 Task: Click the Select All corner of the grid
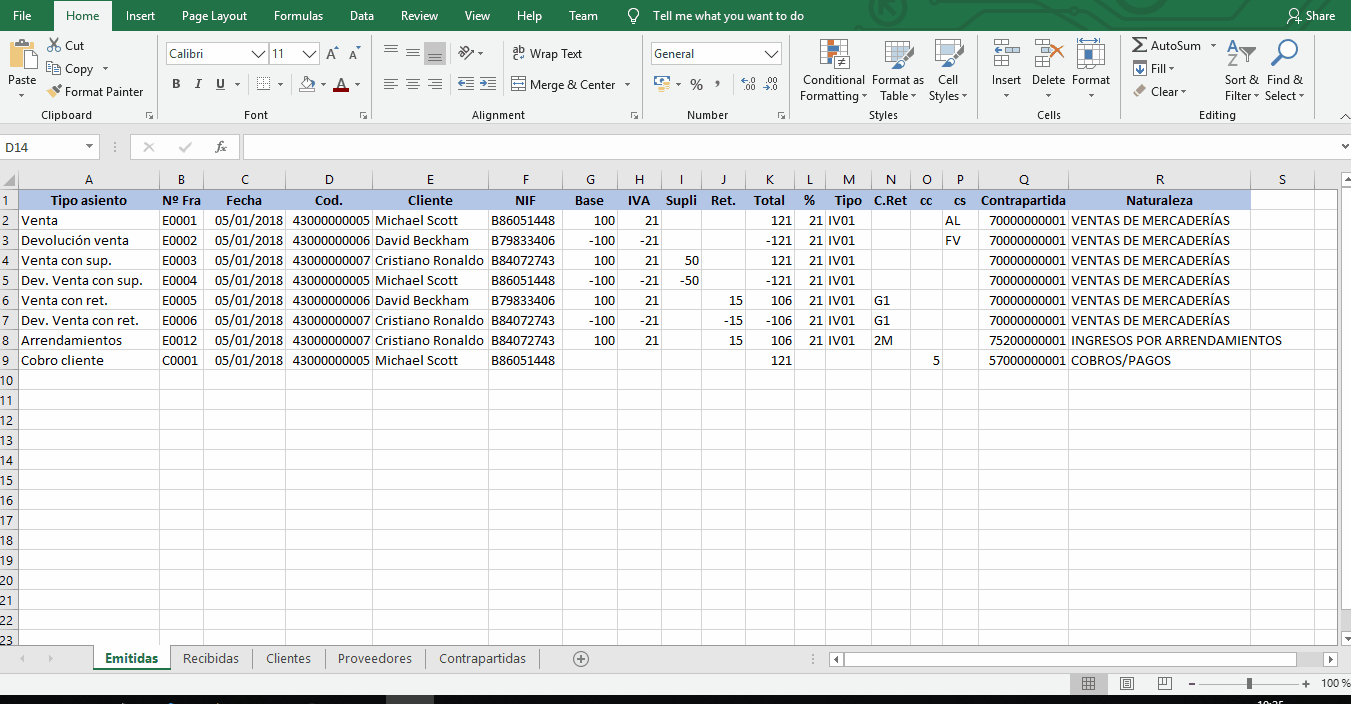(x=9, y=180)
